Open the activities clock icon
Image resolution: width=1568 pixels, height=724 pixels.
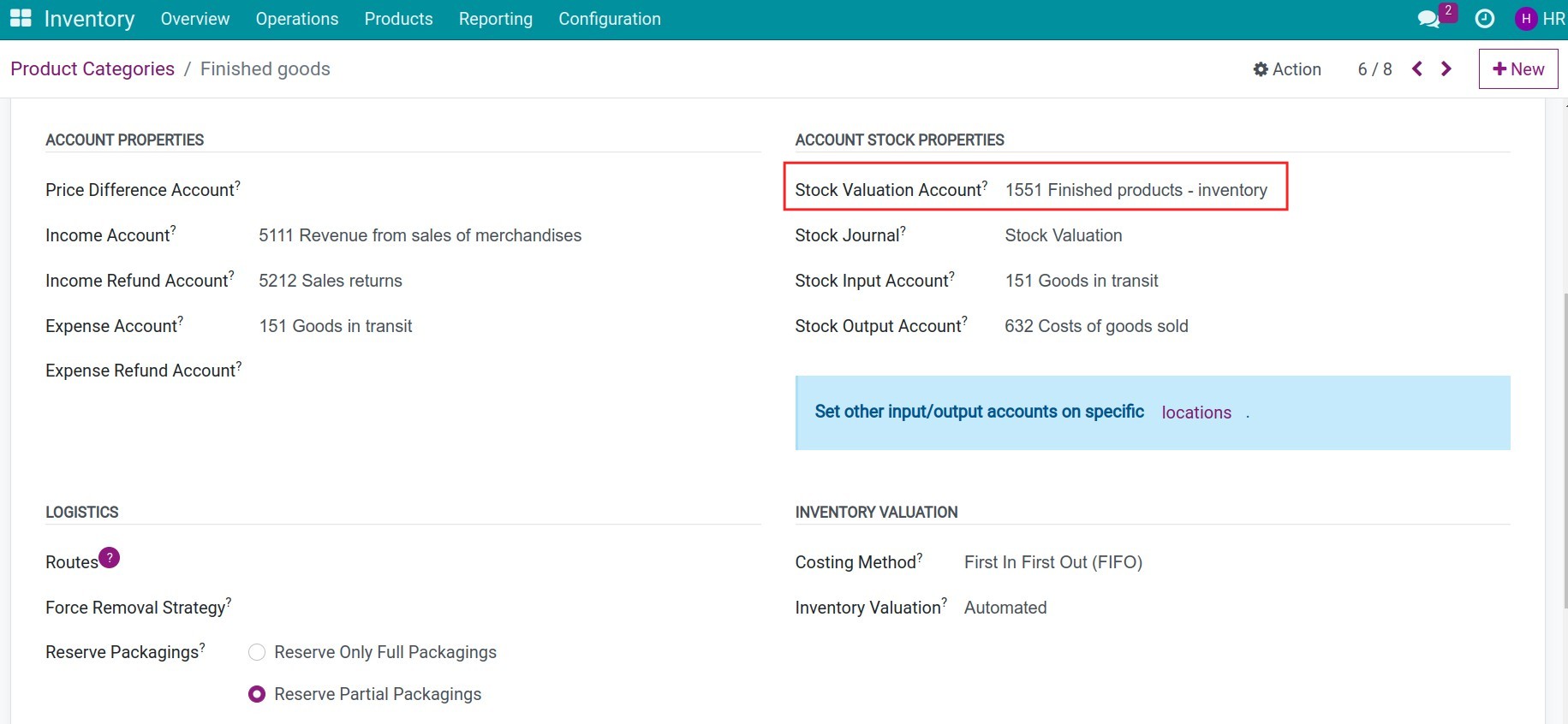point(1485,19)
